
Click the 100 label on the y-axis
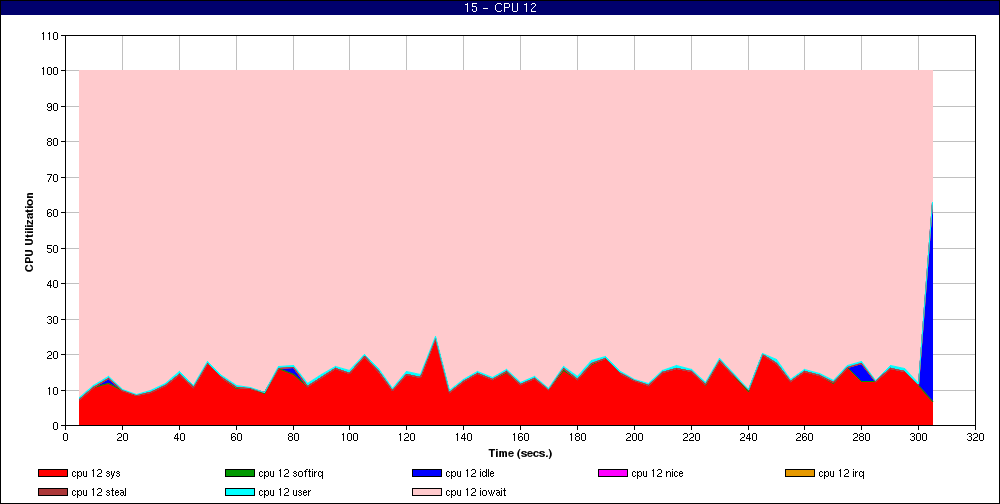[x=51, y=71]
